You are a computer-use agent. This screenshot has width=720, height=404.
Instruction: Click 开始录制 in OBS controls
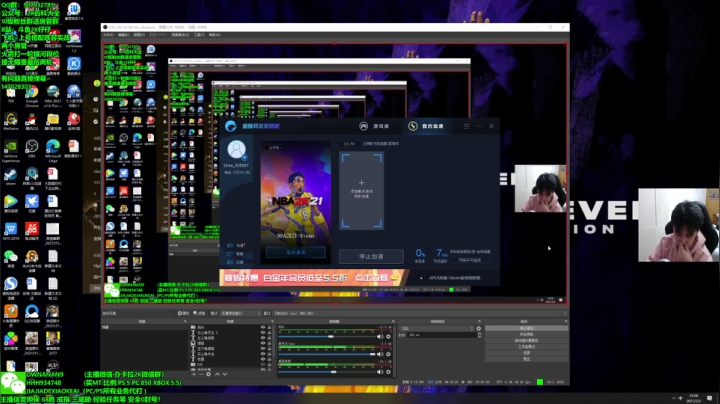click(527, 334)
